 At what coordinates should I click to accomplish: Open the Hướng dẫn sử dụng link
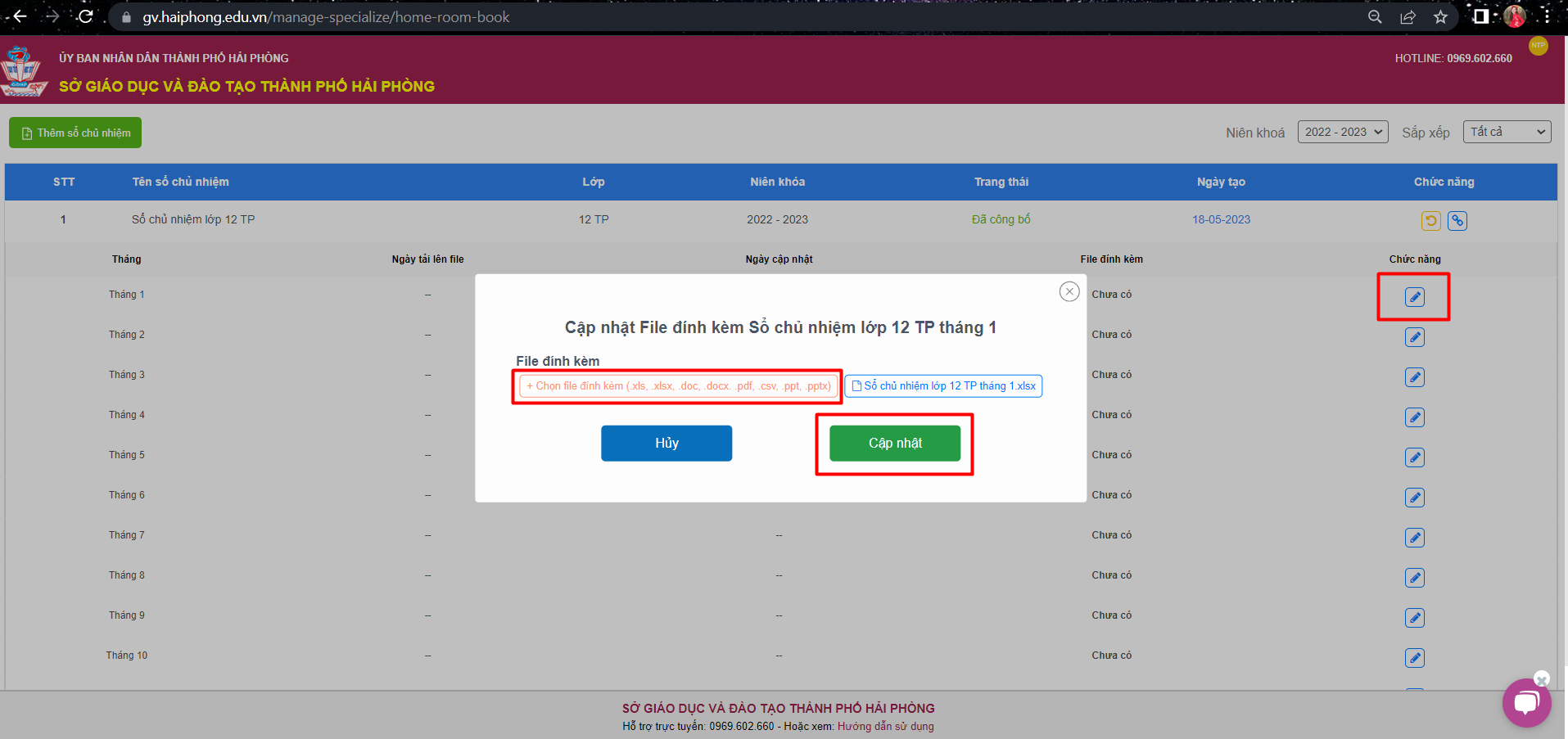click(x=885, y=726)
